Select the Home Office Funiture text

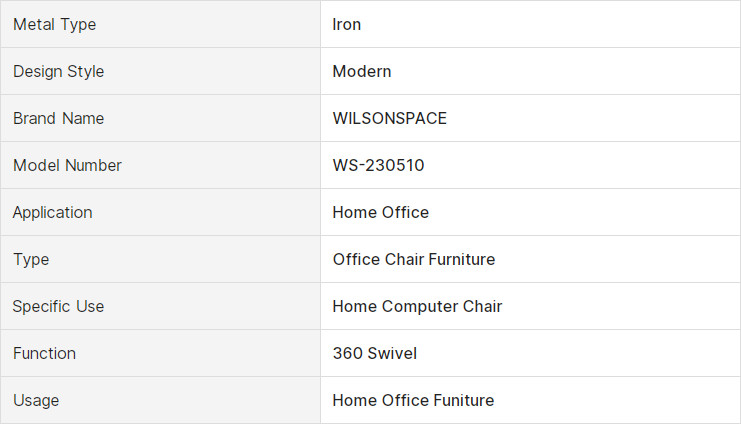pos(413,400)
